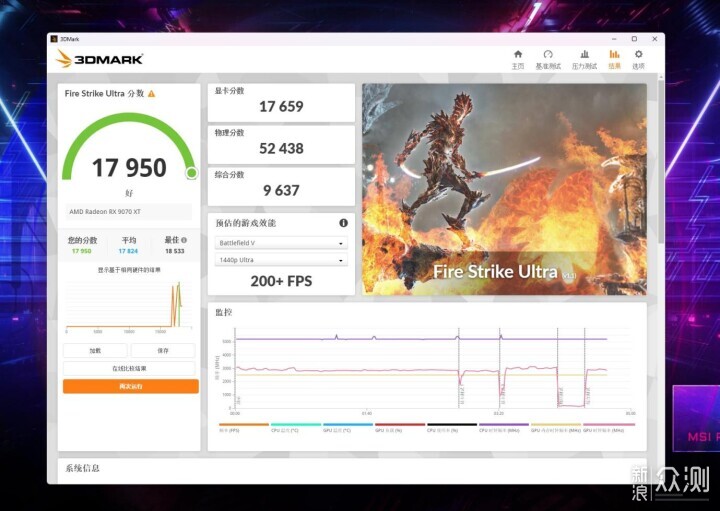Click the 加载 load button
The height and width of the screenshot is (511, 720).
(95, 351)
